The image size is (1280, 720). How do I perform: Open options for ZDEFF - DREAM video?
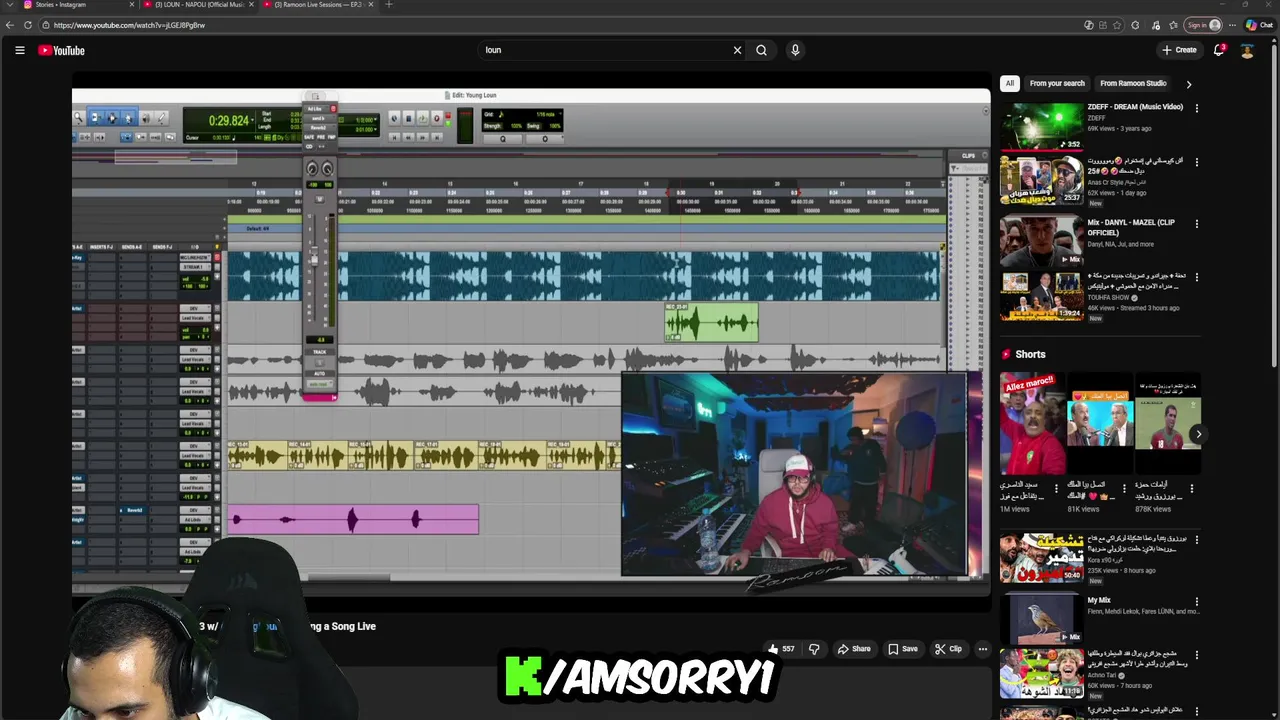click(1196, 108)
